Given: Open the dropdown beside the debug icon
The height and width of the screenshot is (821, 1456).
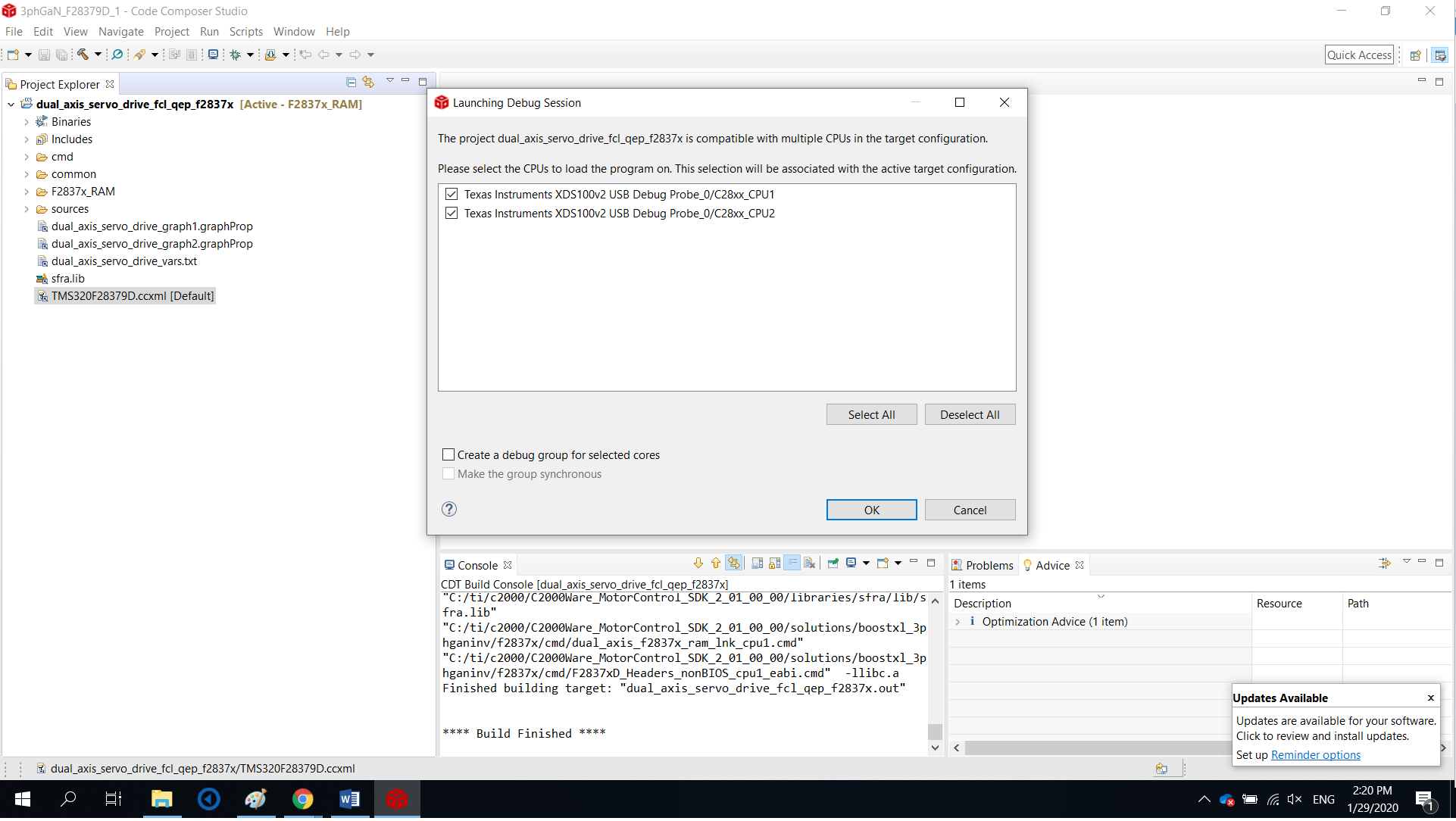Looking at the screenshot, I should pos(251,54).
